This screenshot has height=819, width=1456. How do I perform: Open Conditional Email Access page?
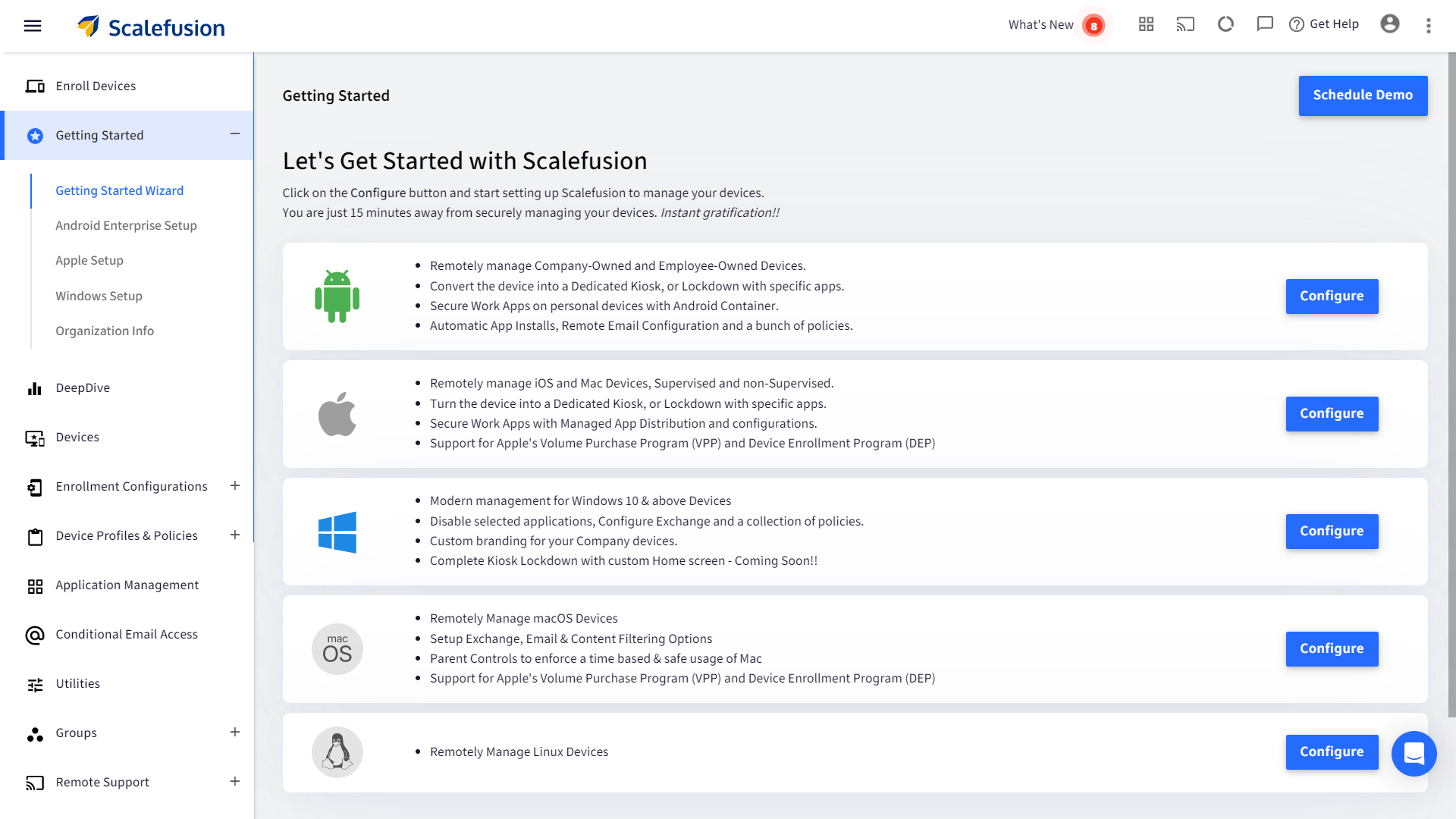pos(127,635)
